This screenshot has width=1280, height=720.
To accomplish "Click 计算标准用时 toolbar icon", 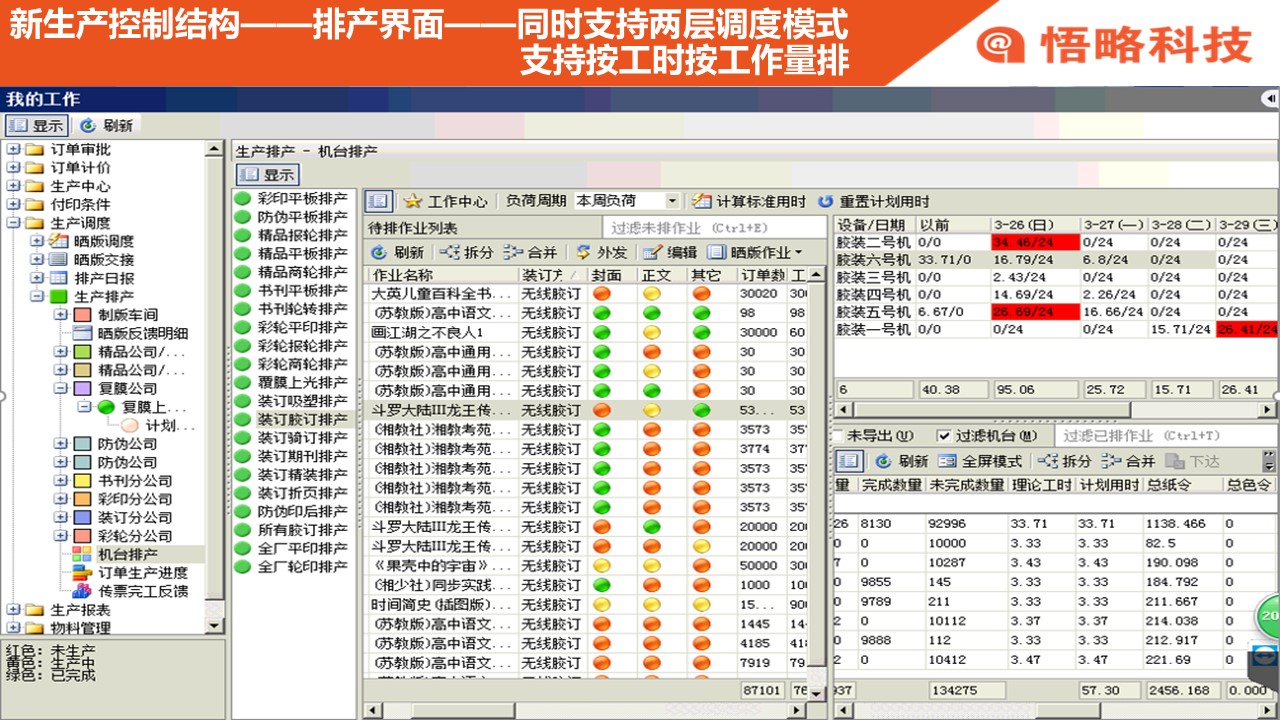I will 702,201.
